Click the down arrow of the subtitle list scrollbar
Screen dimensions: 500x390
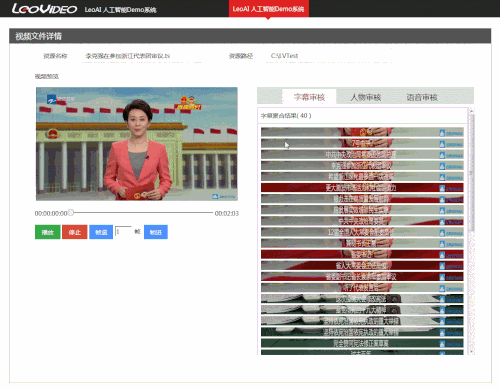(471, 351)
